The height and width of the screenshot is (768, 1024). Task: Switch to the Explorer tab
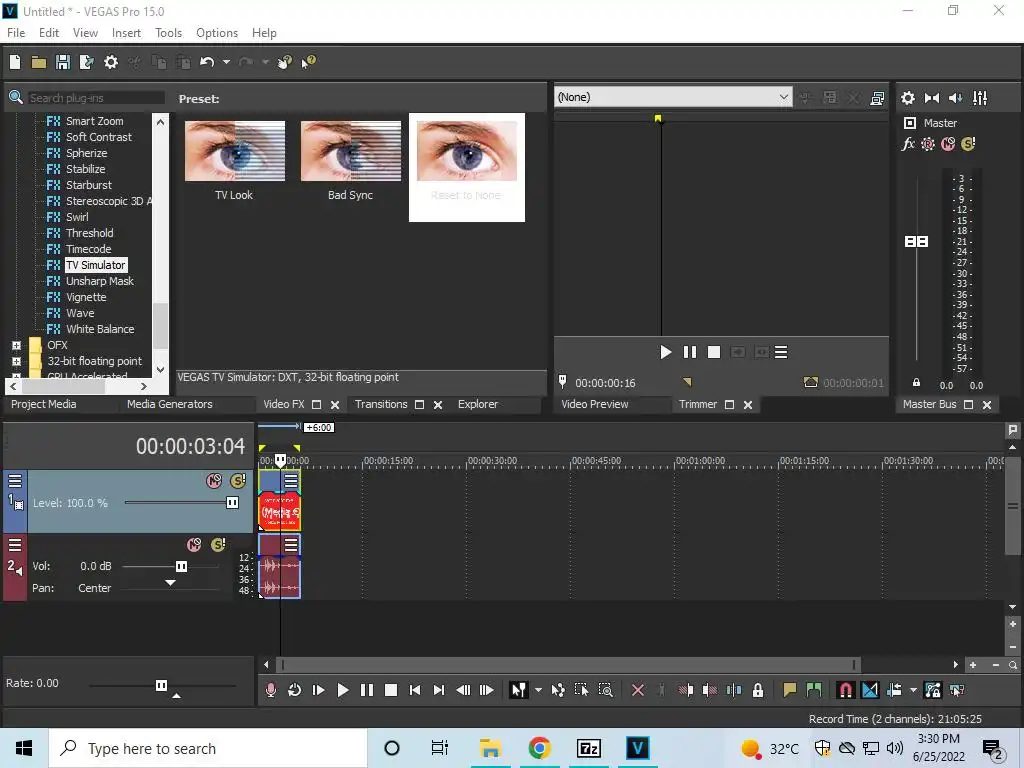[477, 404]
